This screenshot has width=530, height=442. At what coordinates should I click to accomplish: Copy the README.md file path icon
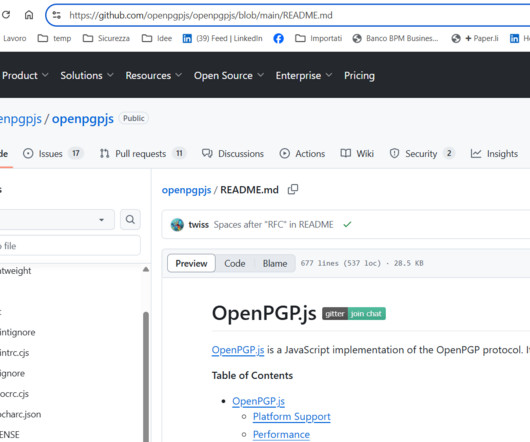(293, 190)
